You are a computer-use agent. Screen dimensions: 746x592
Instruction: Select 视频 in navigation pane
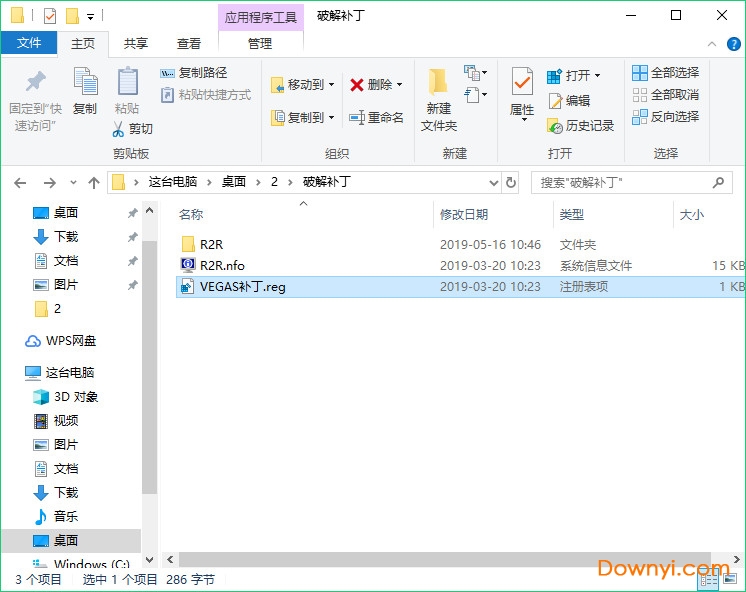[56, 421]
